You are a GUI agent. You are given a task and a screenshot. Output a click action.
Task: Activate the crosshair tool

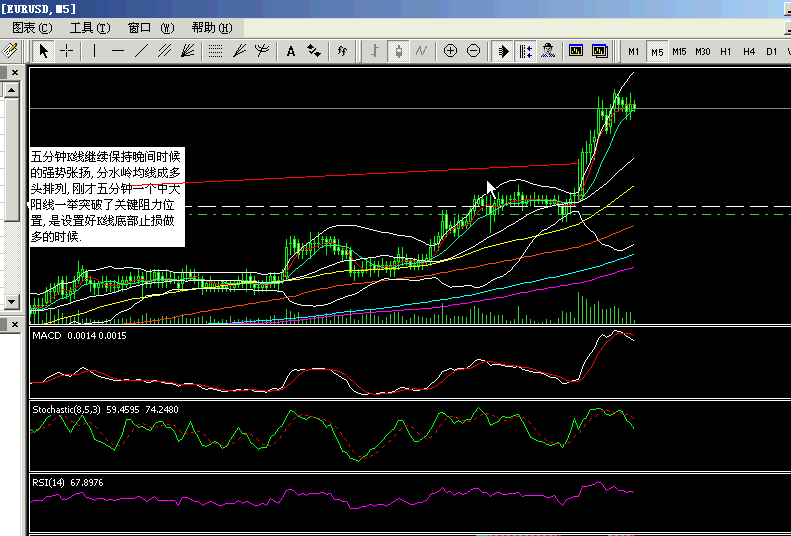pyautogui.click(x=67, y=51)
